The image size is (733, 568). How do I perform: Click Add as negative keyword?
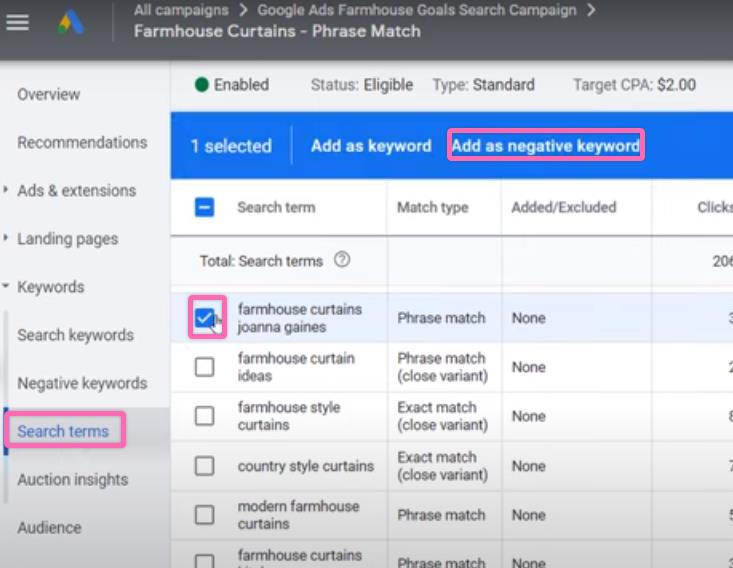(x=545, y=146)
